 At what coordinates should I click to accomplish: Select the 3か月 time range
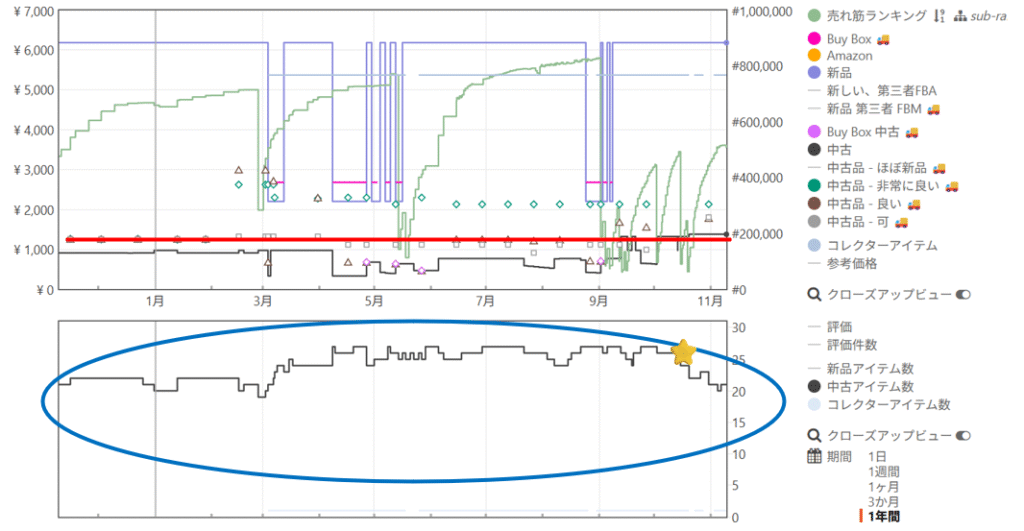883,501
